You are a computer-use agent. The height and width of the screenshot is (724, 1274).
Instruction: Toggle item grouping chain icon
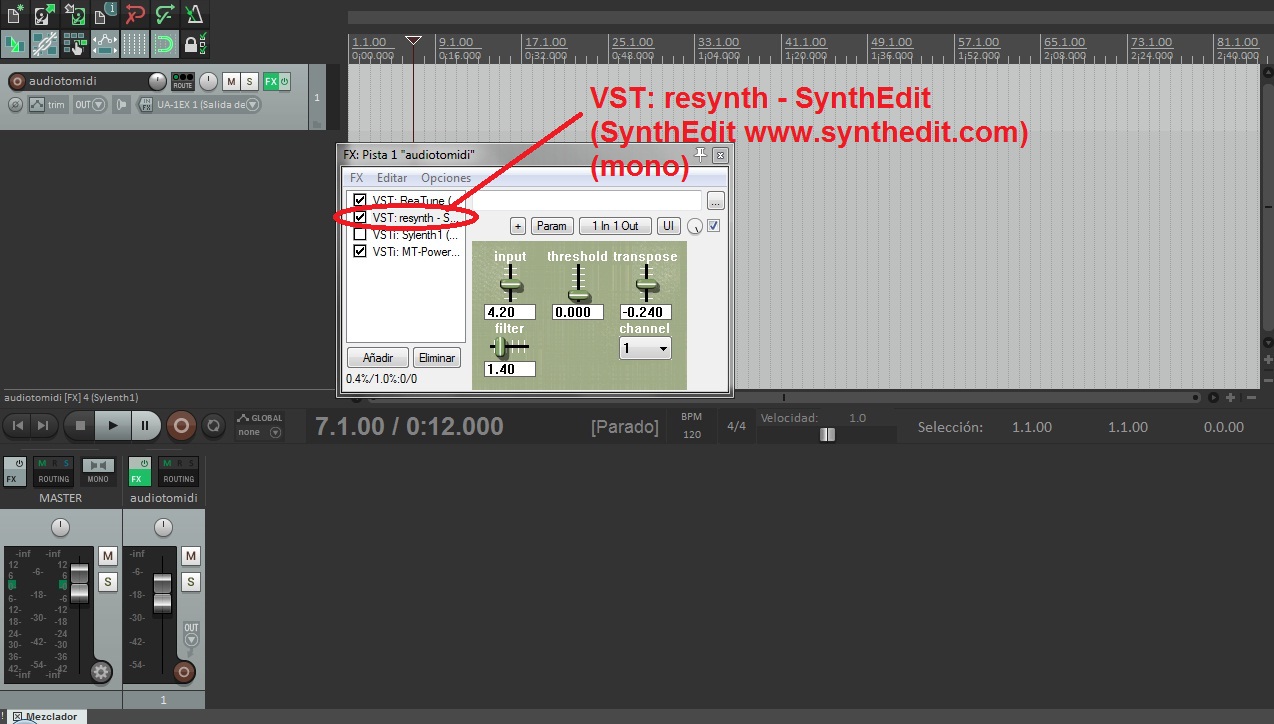(x=44, y=44)
